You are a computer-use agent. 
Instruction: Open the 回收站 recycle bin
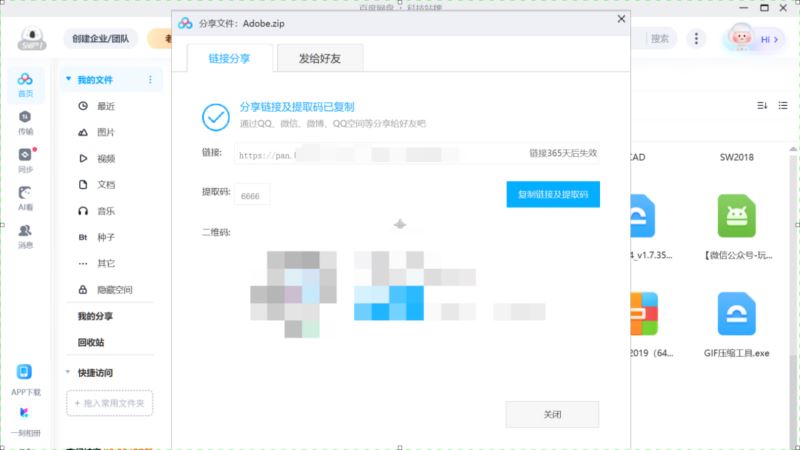[x=91, y=342]
